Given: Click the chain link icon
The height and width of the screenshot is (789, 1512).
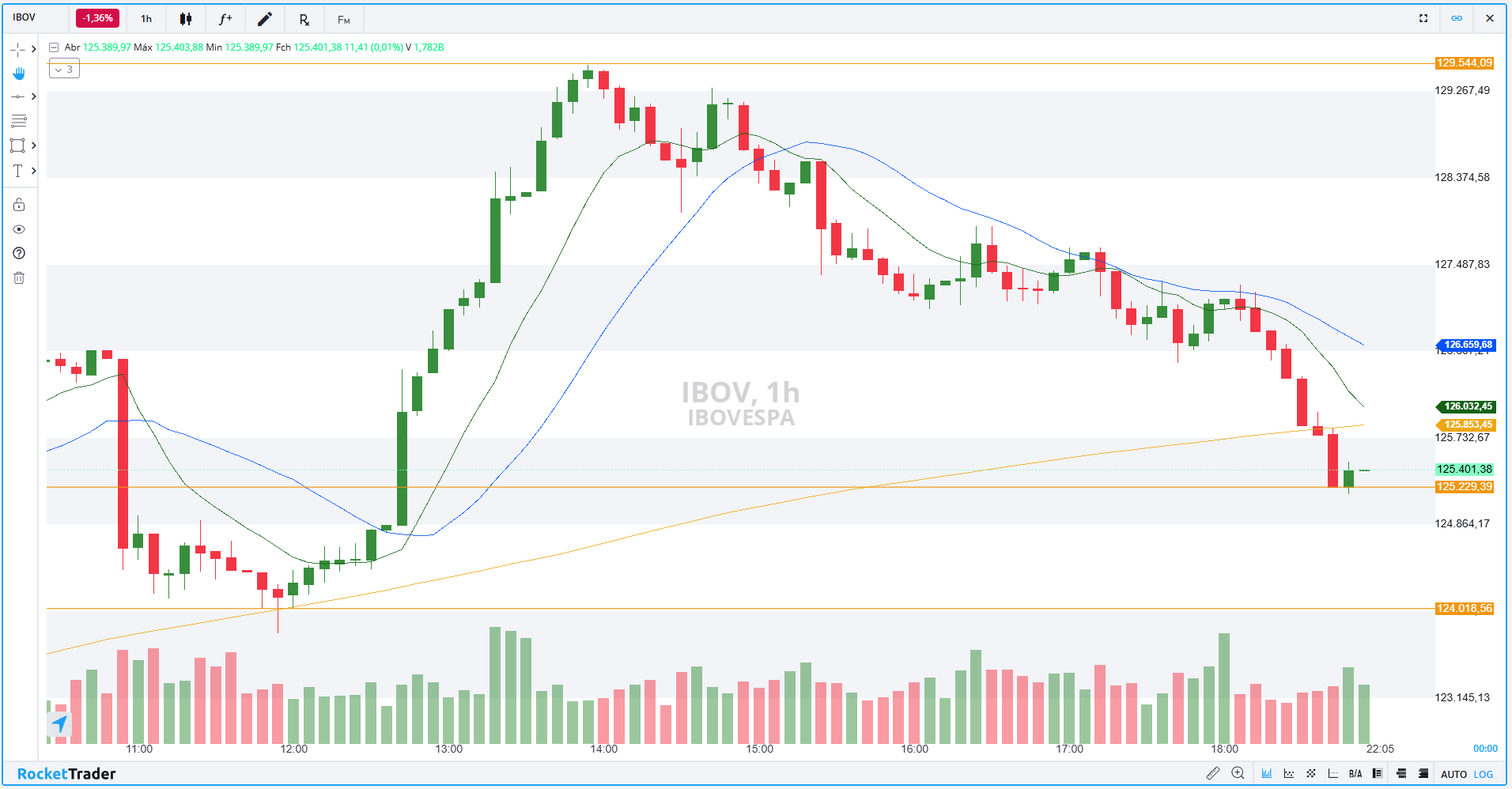Looking at the screenshot, I should pyautogui.click(x=1457, y=18).
